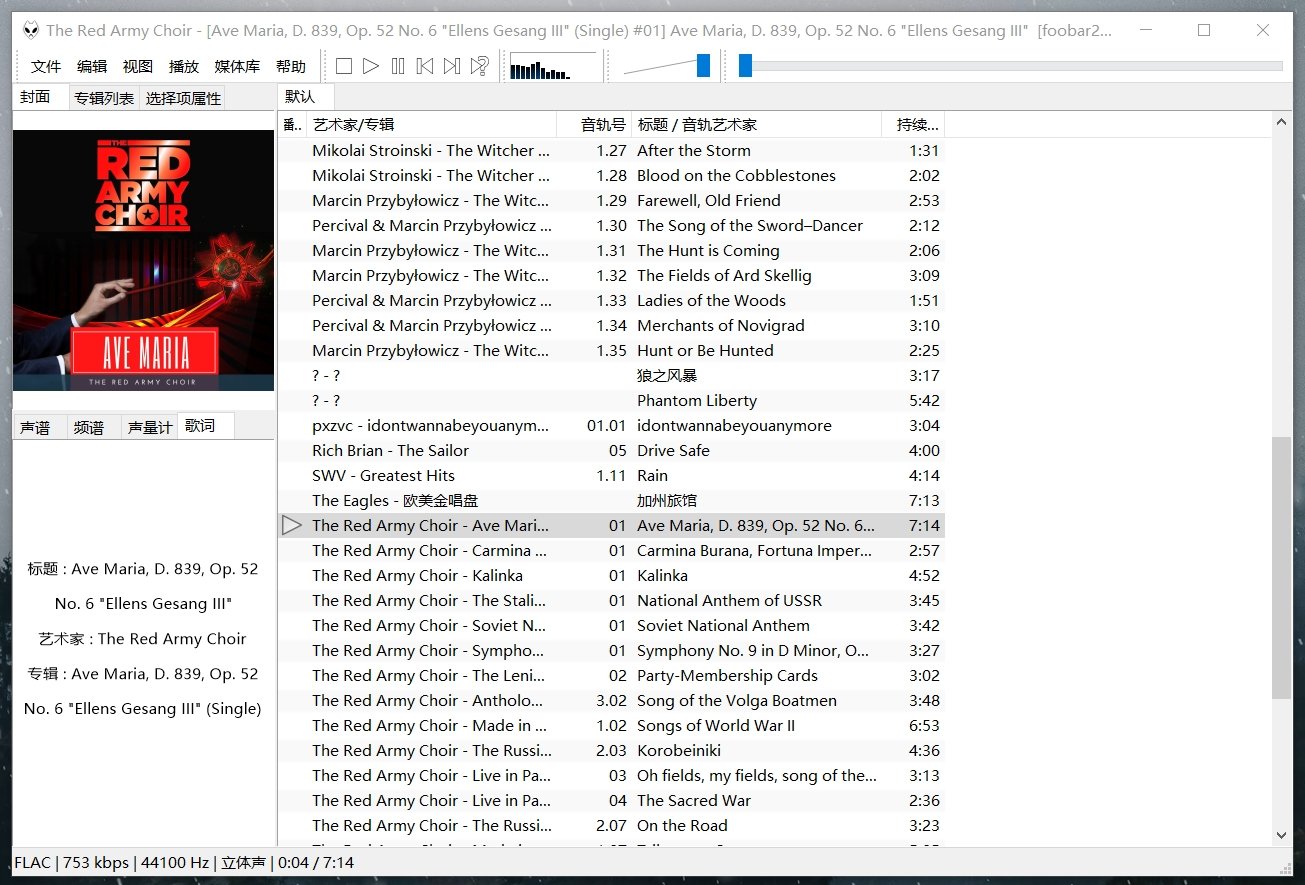
Task: Select the track "Kalinka"
Action: pos(611,575)
